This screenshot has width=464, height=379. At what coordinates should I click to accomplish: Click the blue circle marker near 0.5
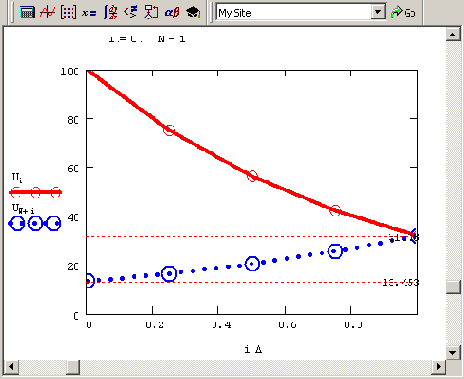[252, 264]
